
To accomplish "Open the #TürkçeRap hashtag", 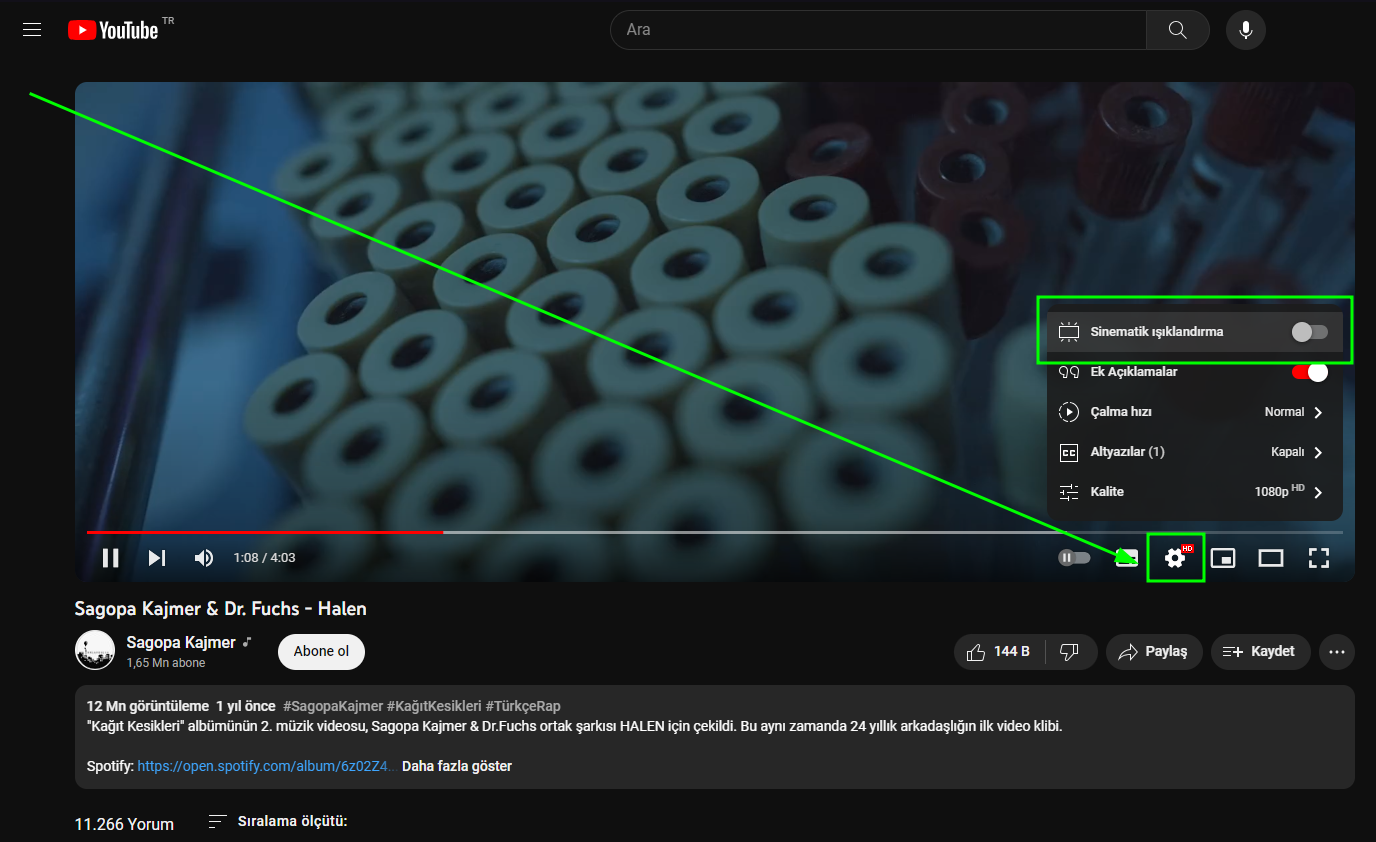I will pos(523,706).
